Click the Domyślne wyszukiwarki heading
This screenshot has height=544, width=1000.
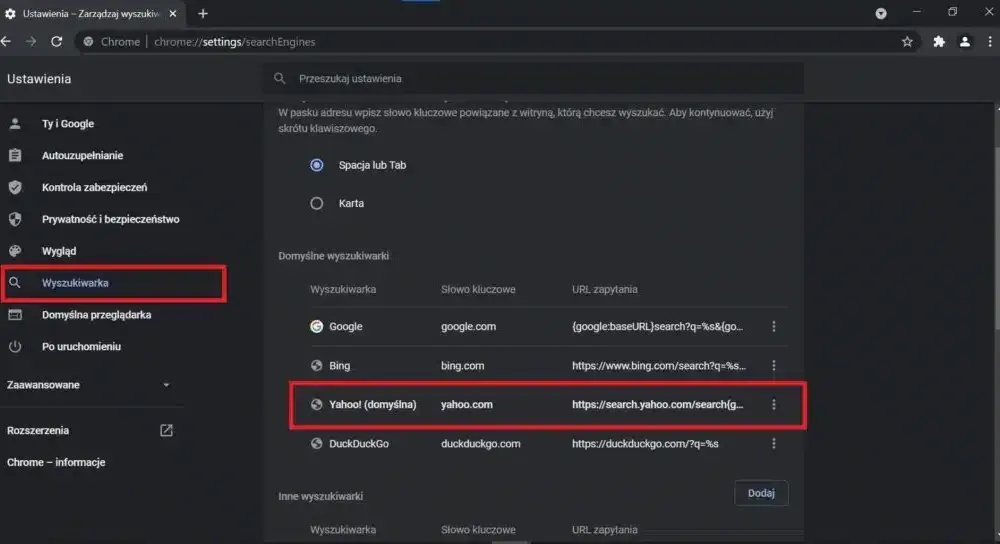pyautogui.click(x=334, y=256)
